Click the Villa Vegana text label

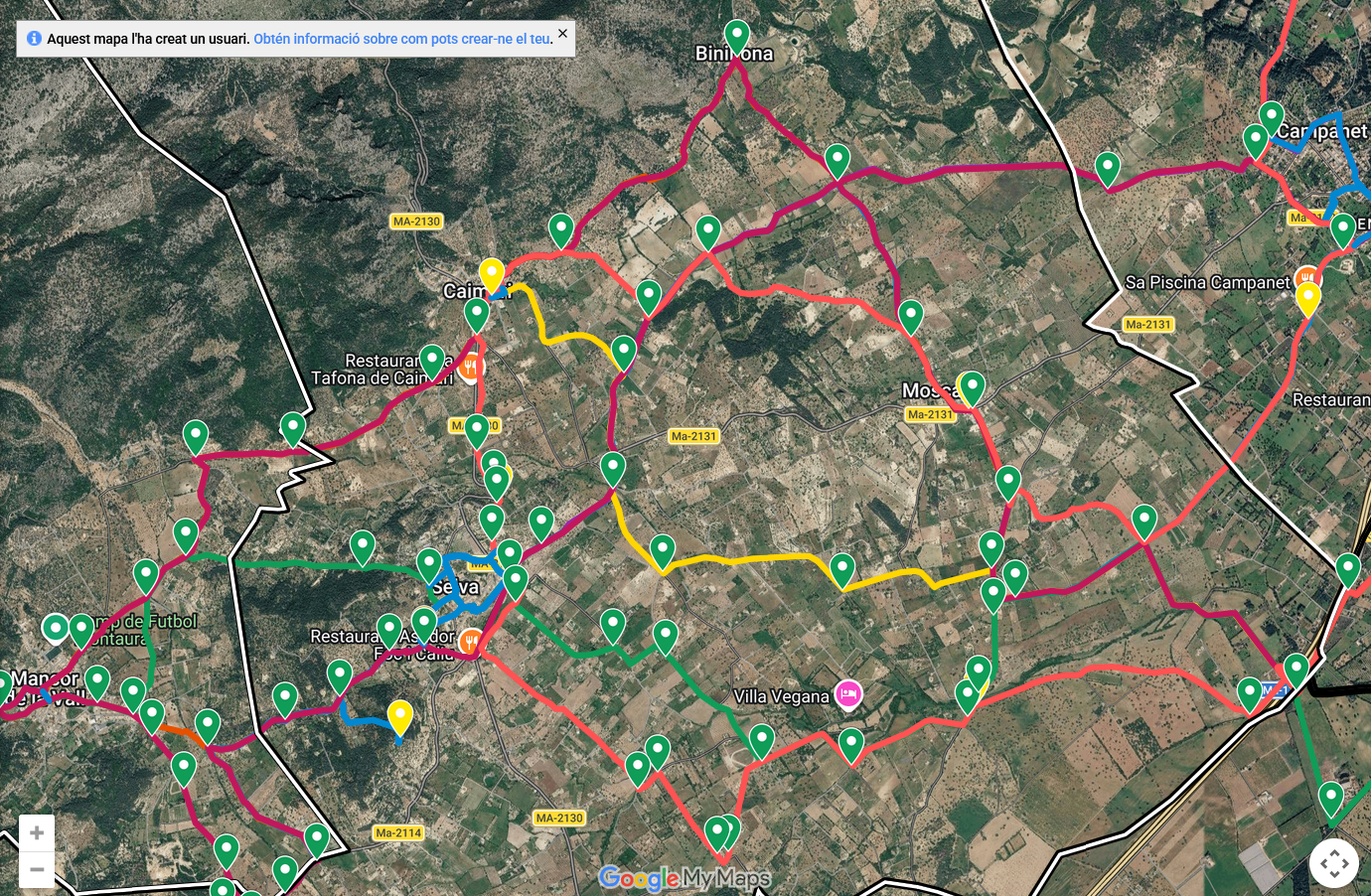pos(781,696)
